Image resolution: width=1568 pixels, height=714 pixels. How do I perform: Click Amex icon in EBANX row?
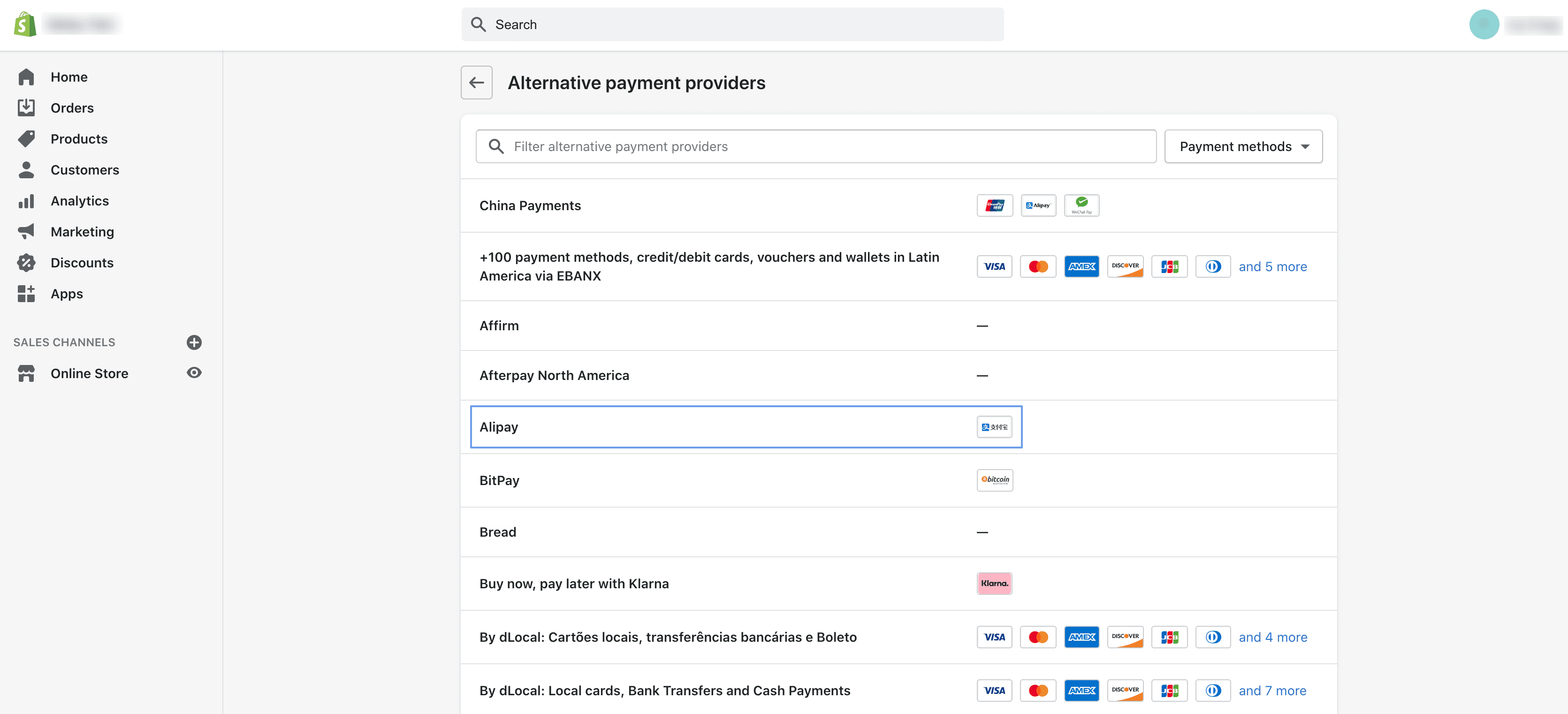pyautogui.click(x=1081, y=266)
